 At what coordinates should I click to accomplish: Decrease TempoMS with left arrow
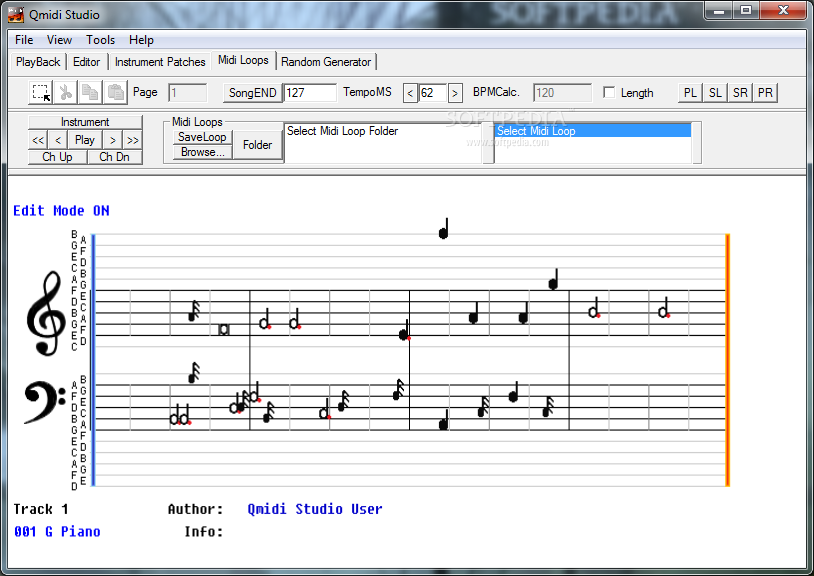point(410,93)
